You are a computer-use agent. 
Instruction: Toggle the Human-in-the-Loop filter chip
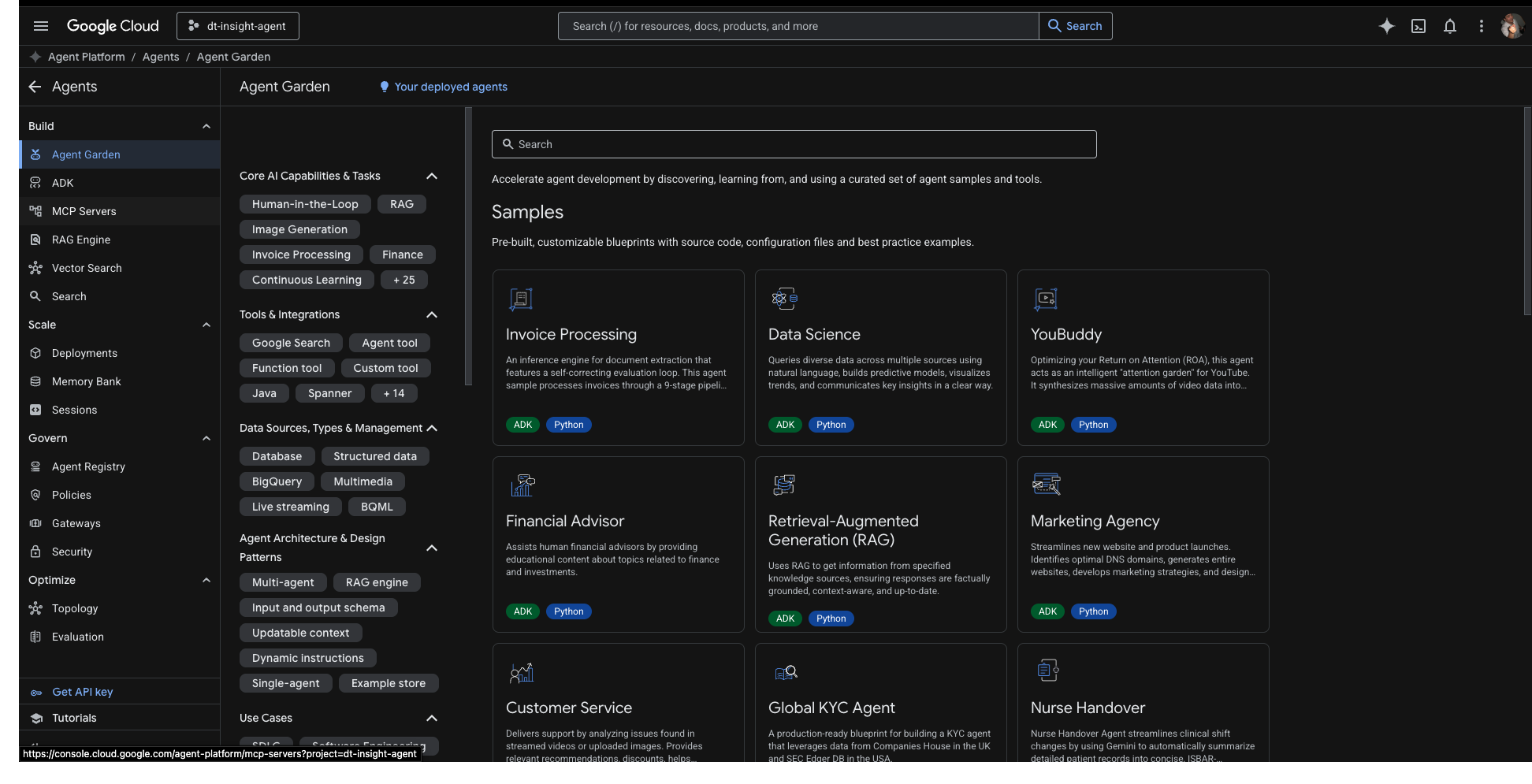(x=305, y=204)
